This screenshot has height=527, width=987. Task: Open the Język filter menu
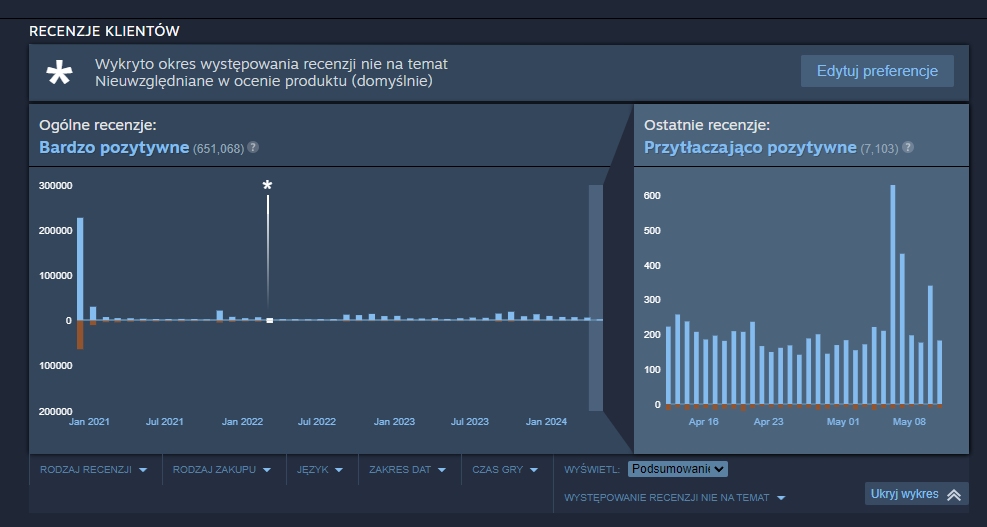click(x=320, y=469)
